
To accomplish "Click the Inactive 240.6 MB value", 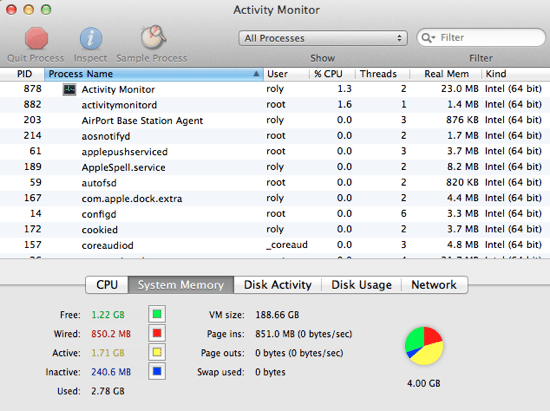I will [111, 372].
